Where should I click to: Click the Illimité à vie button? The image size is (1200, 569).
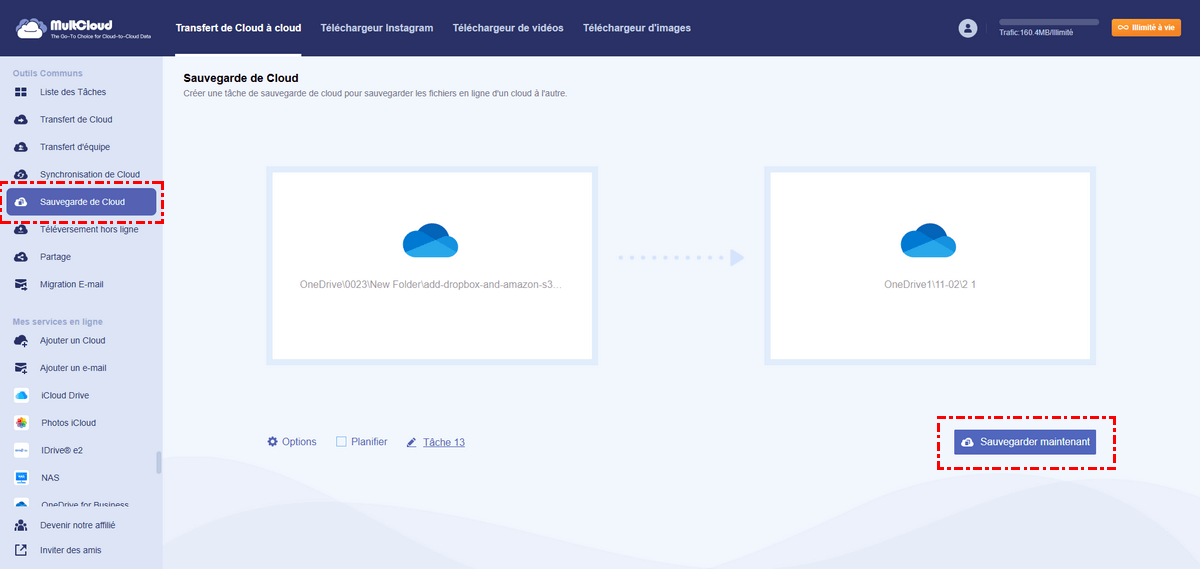(1146, 28)
